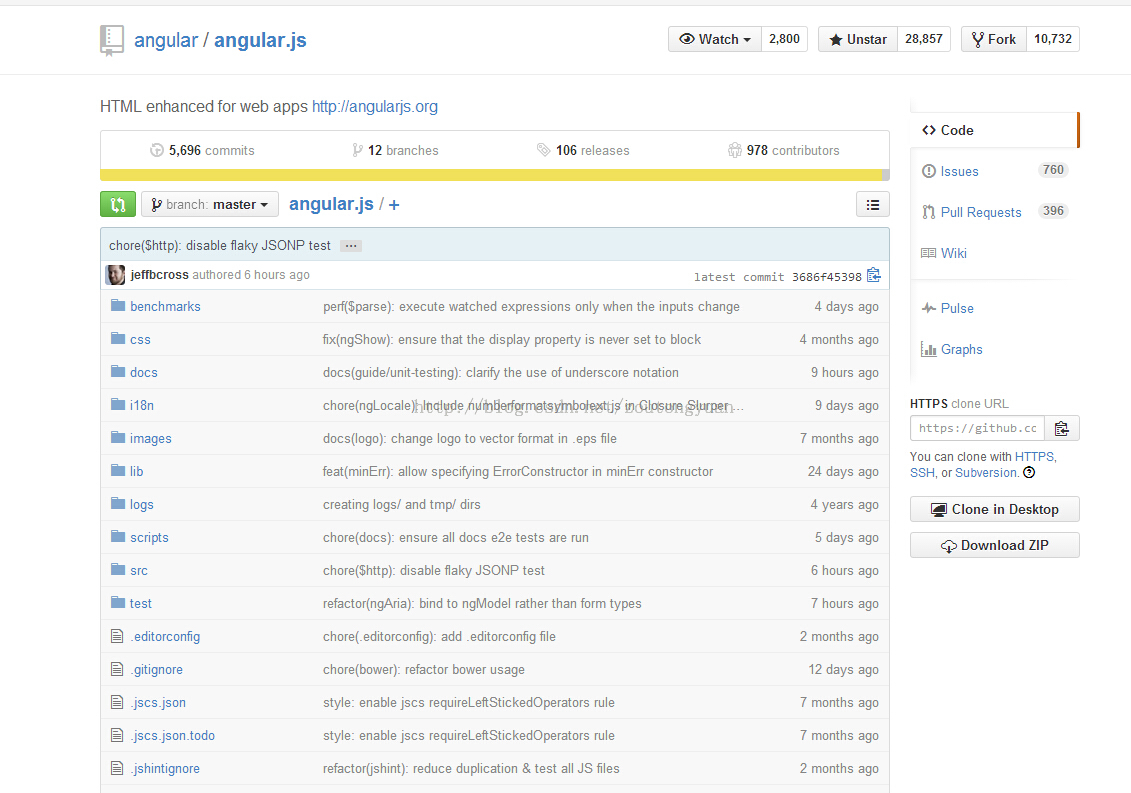Copy the latest commit SHA clipboard icon

tap(873, 275)
